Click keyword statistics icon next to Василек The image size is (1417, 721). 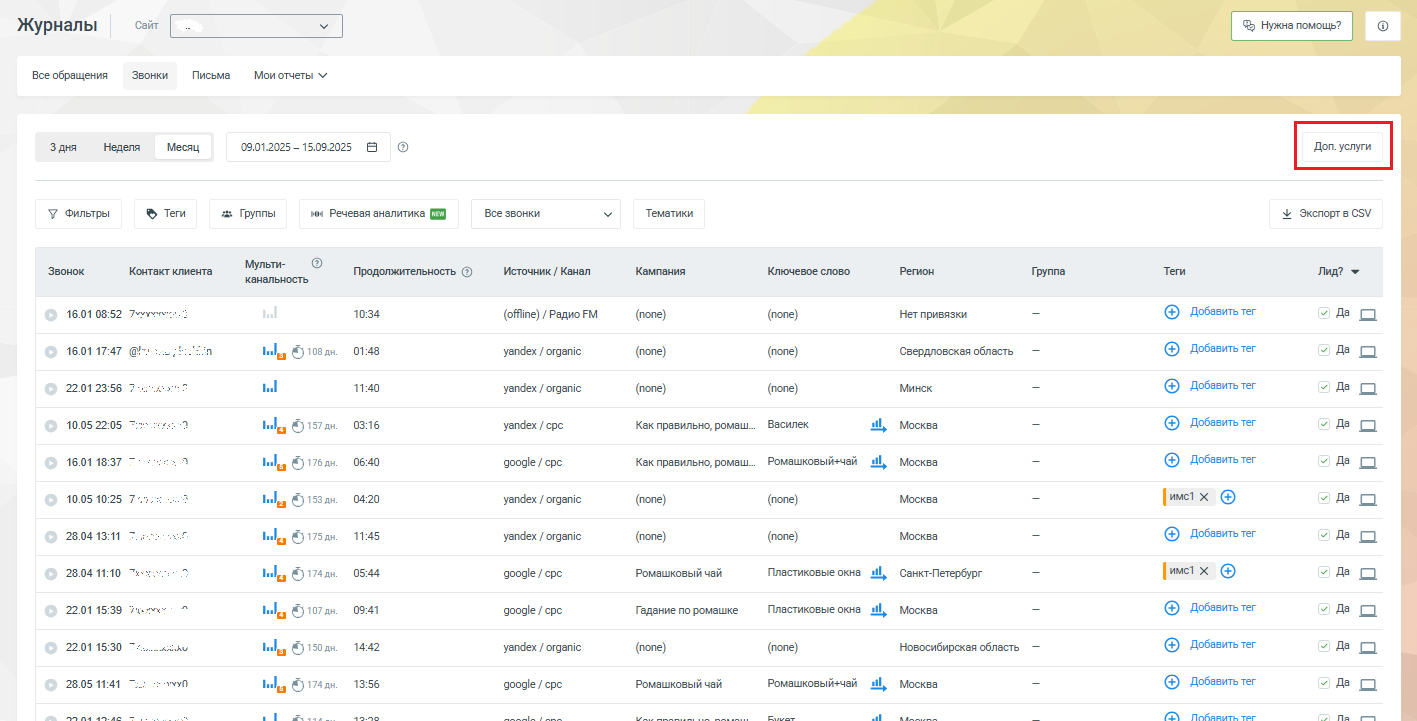(878, 425)
